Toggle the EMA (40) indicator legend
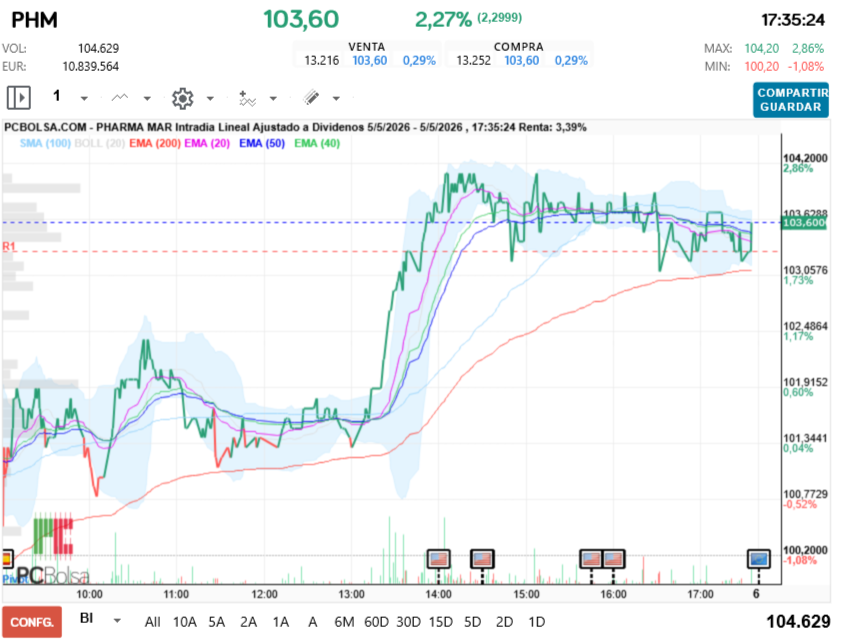Image resolution: width=844 pixels, height=643 pixels. pos(317,143)
